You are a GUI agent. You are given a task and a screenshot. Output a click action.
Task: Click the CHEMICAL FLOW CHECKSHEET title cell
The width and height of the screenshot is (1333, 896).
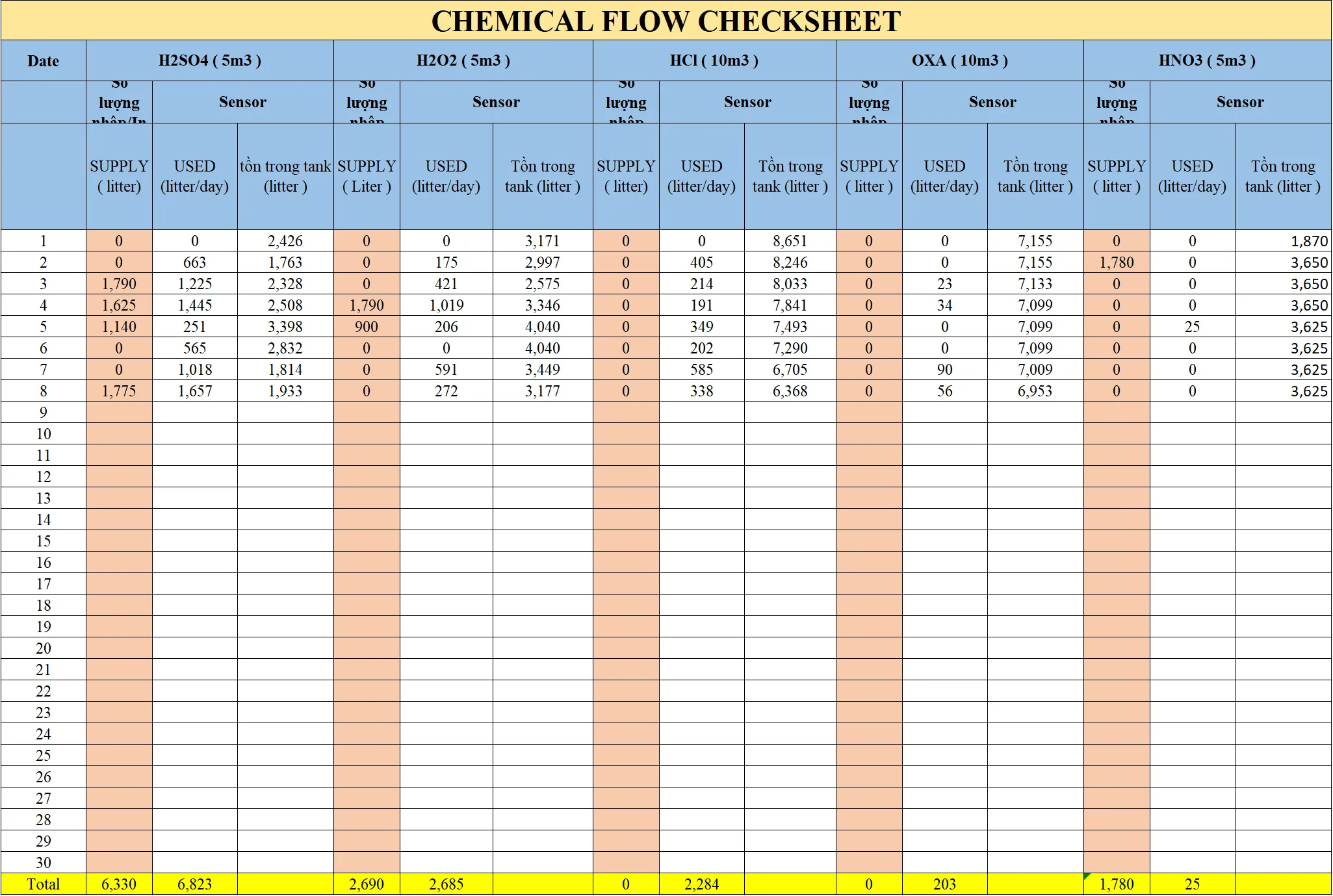[666, 21]
